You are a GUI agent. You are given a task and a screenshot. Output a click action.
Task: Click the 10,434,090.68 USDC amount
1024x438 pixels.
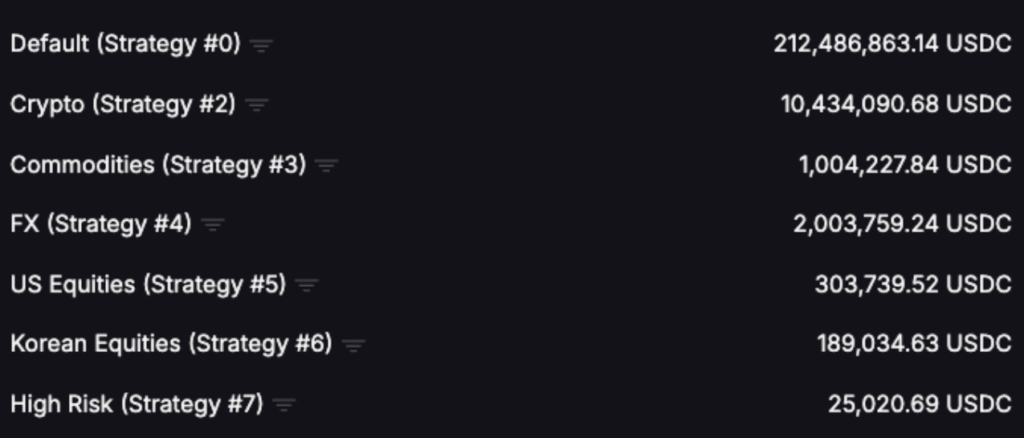pyautogui.click(x=896, y=105)
